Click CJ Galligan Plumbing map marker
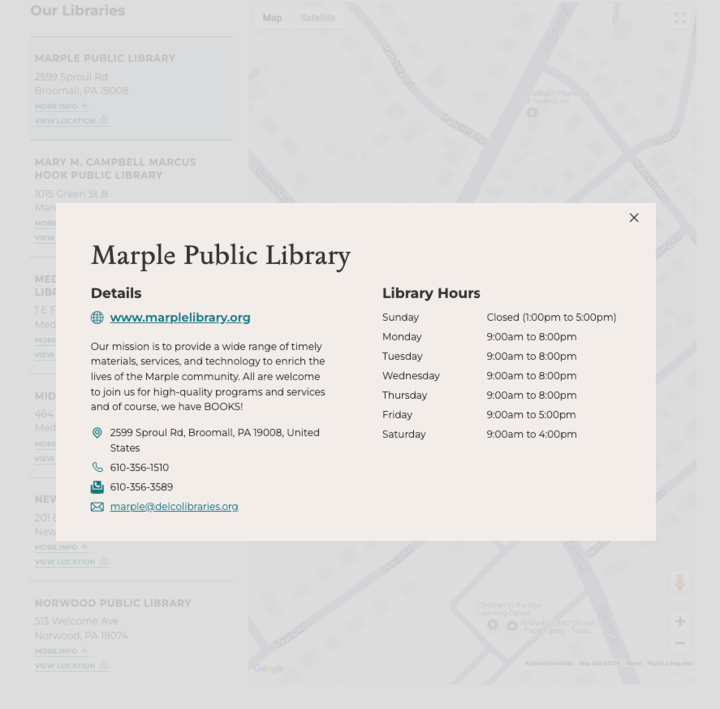The width and height of the screenshot is (720, 709). 532,113
